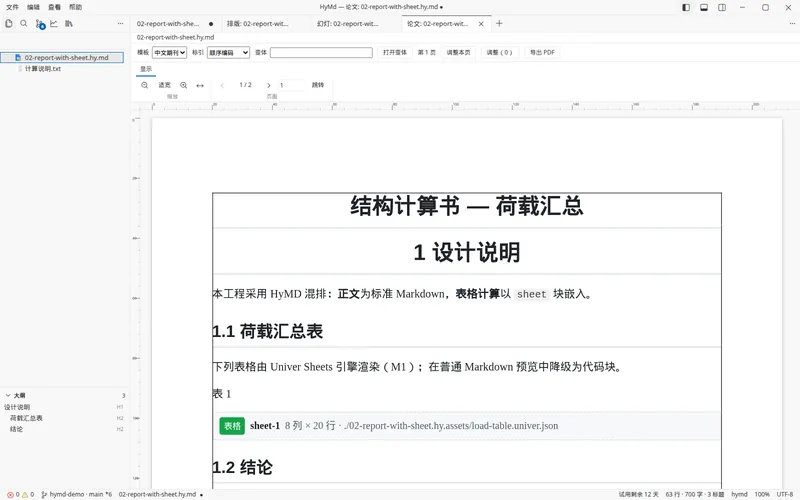Collapse the 大纲 outline section
Screen dimensions: 800x500
point(8,395)
